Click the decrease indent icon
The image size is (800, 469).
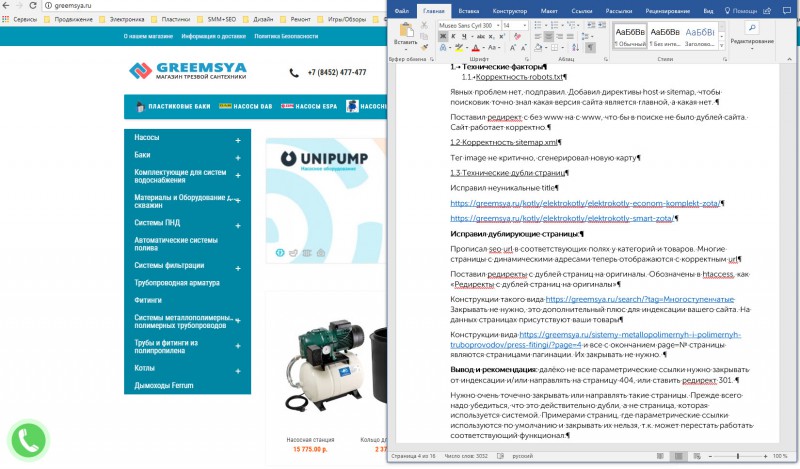(x=591, y=25)
